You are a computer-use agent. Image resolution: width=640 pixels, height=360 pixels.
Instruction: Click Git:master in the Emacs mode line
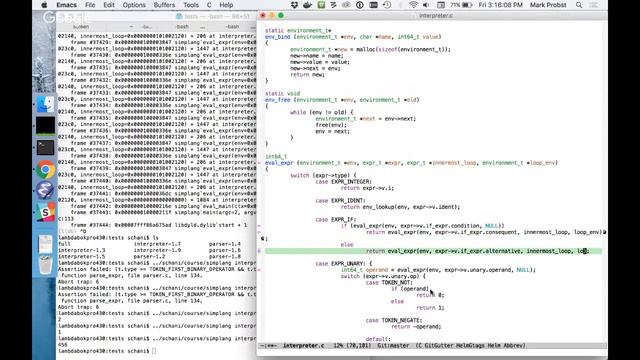[x=393, y=345]
